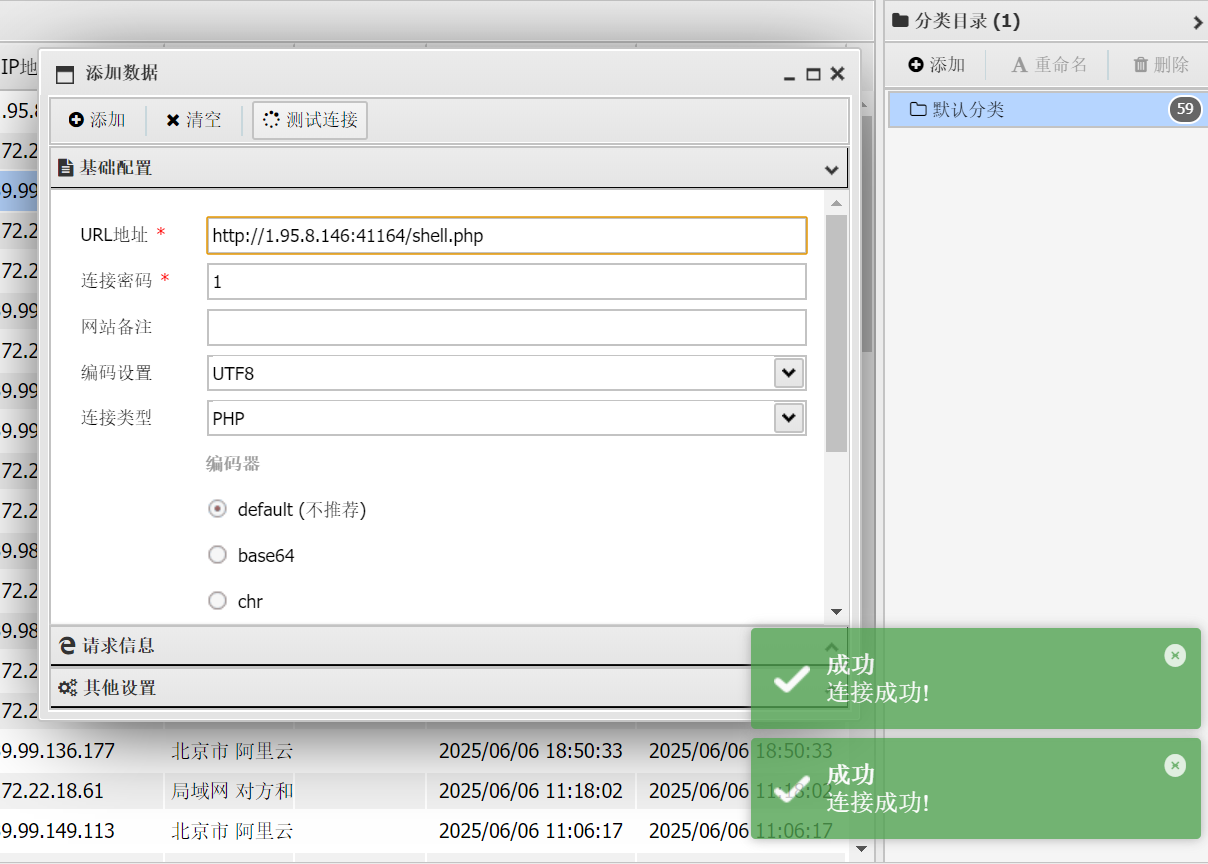Select the default (不推荐) encoder radio
The height and width of the screenshot is (864, 1208).
click(x=217, y=509)
